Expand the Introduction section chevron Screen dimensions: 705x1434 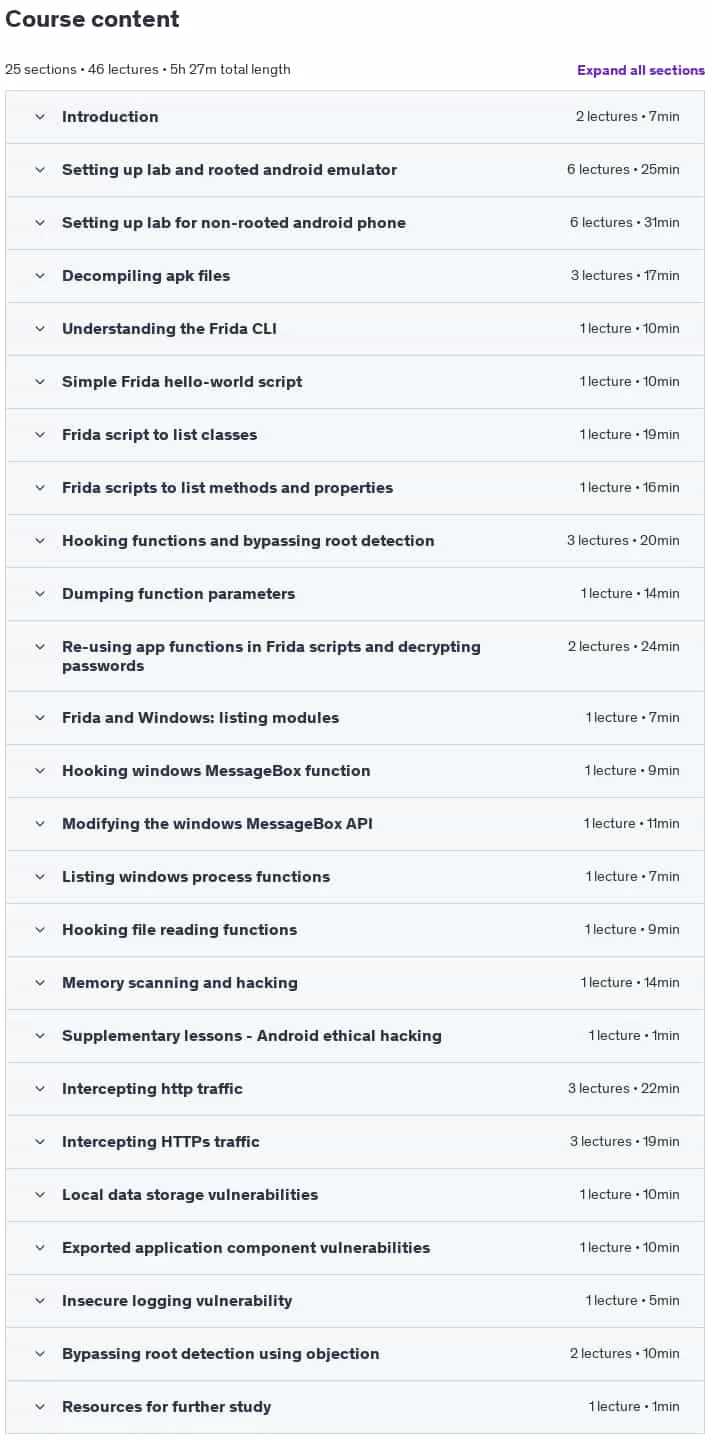40,117
